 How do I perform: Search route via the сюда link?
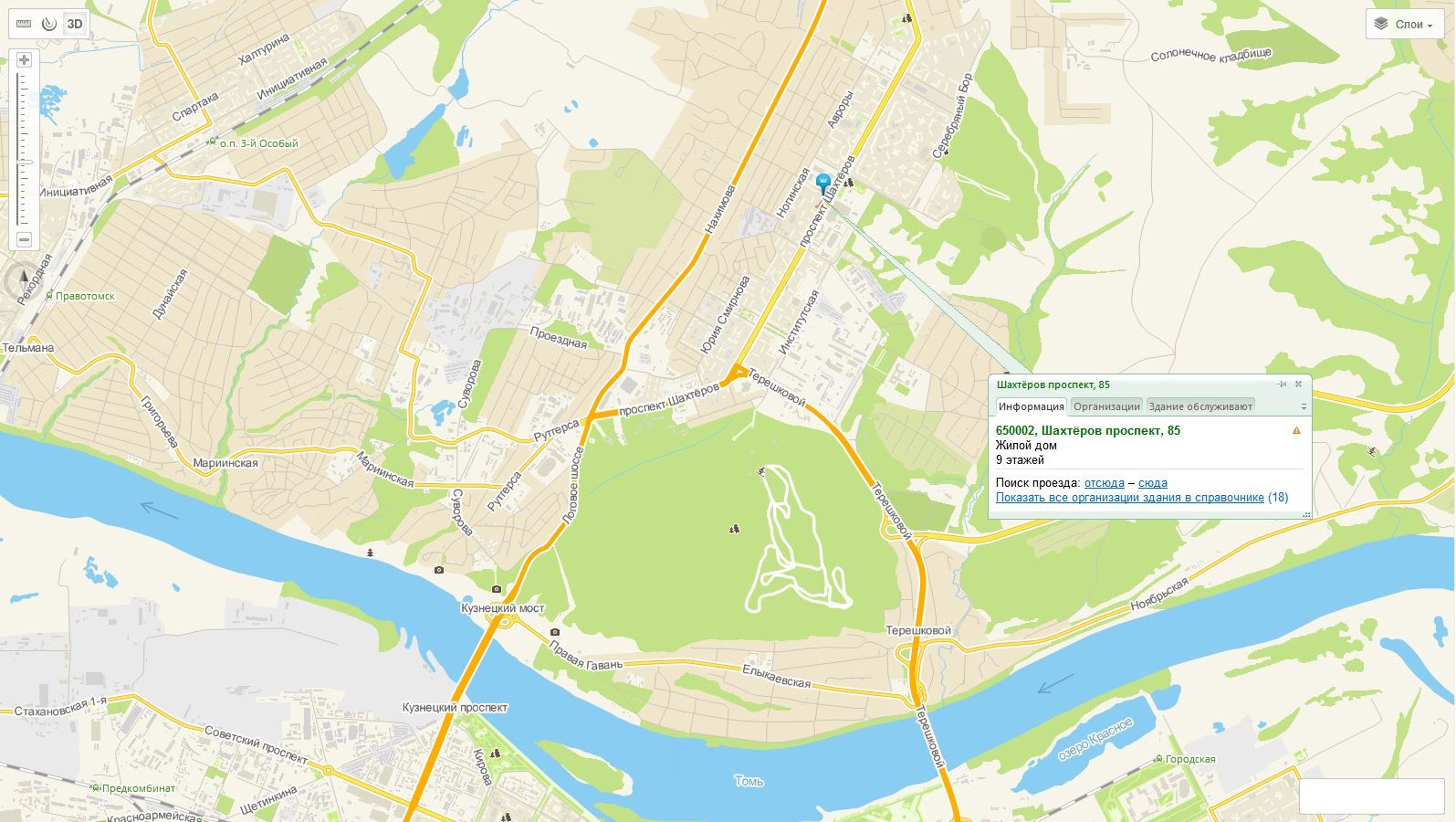click(1153, 483)
